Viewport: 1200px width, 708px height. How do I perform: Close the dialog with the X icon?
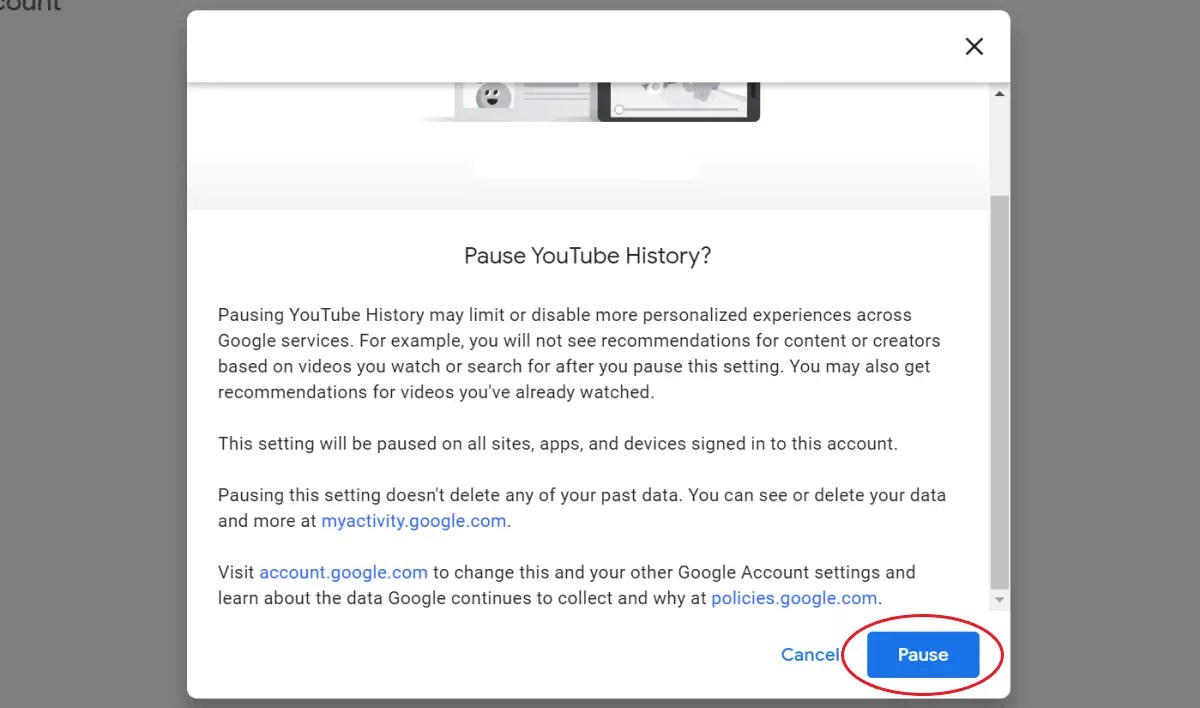point(974,46)
